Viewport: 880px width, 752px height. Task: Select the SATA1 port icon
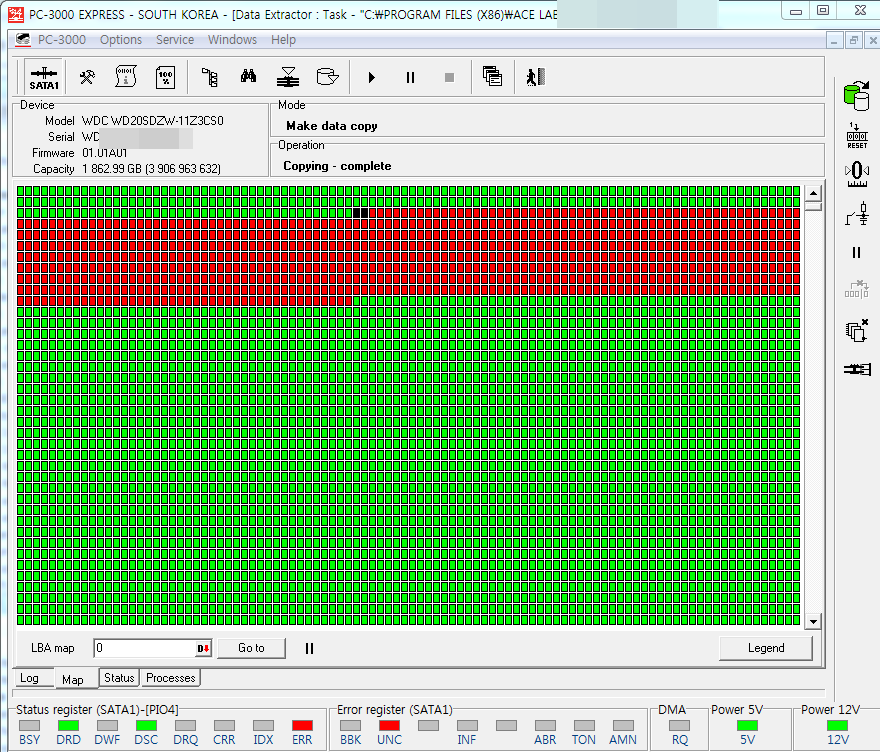tap(44, 78)
